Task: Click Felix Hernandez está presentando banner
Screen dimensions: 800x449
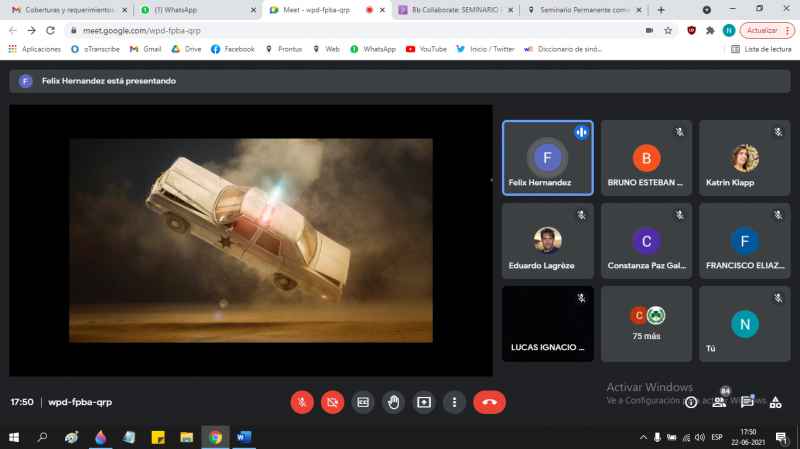Action: pyautogui.click(x=399, y=81)
